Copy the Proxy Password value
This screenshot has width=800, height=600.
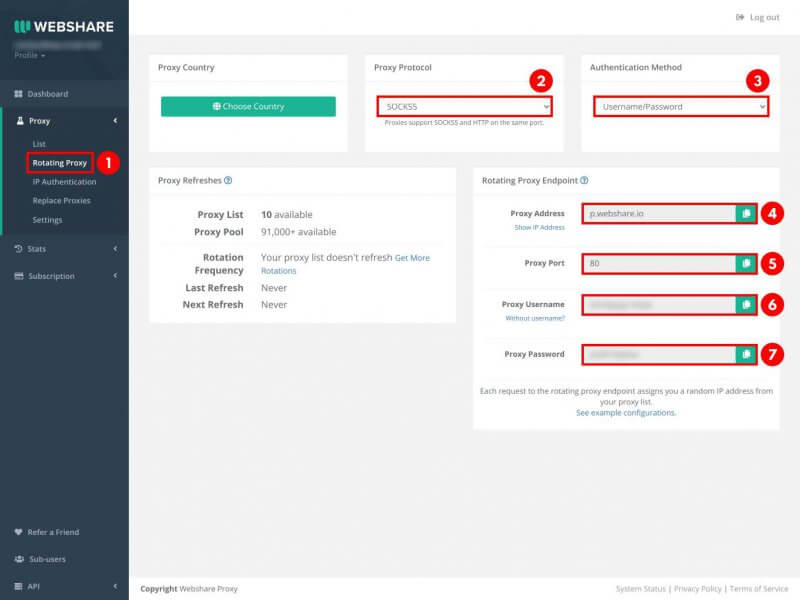pos(746,354)
